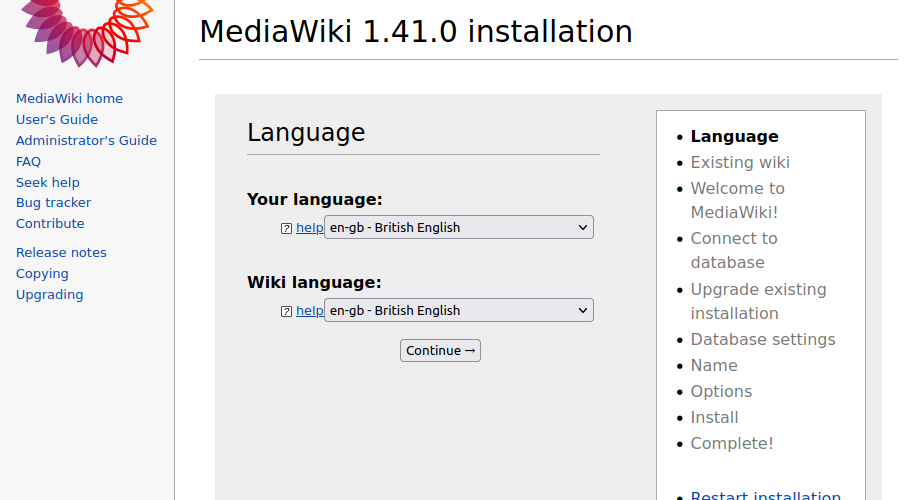The height and width of the screenshot is (500, 918).
Task: View the Release notes link
Action: coord(61,252)
